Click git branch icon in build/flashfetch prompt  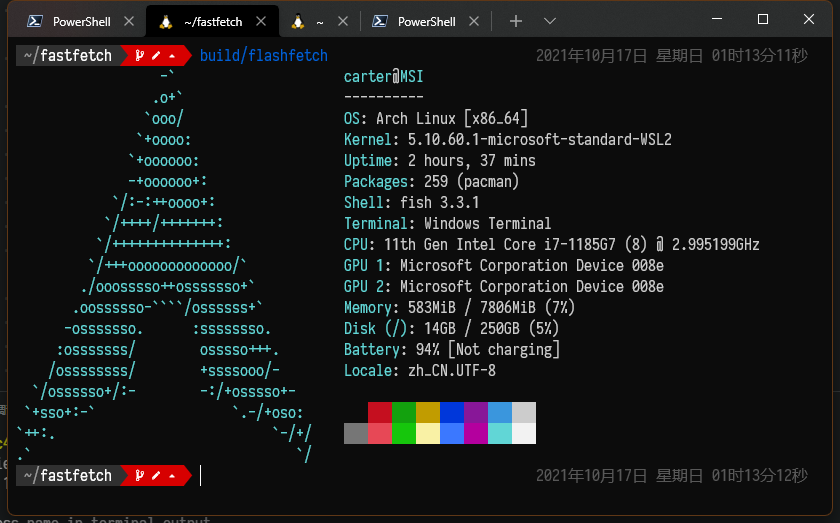point(139,55)
